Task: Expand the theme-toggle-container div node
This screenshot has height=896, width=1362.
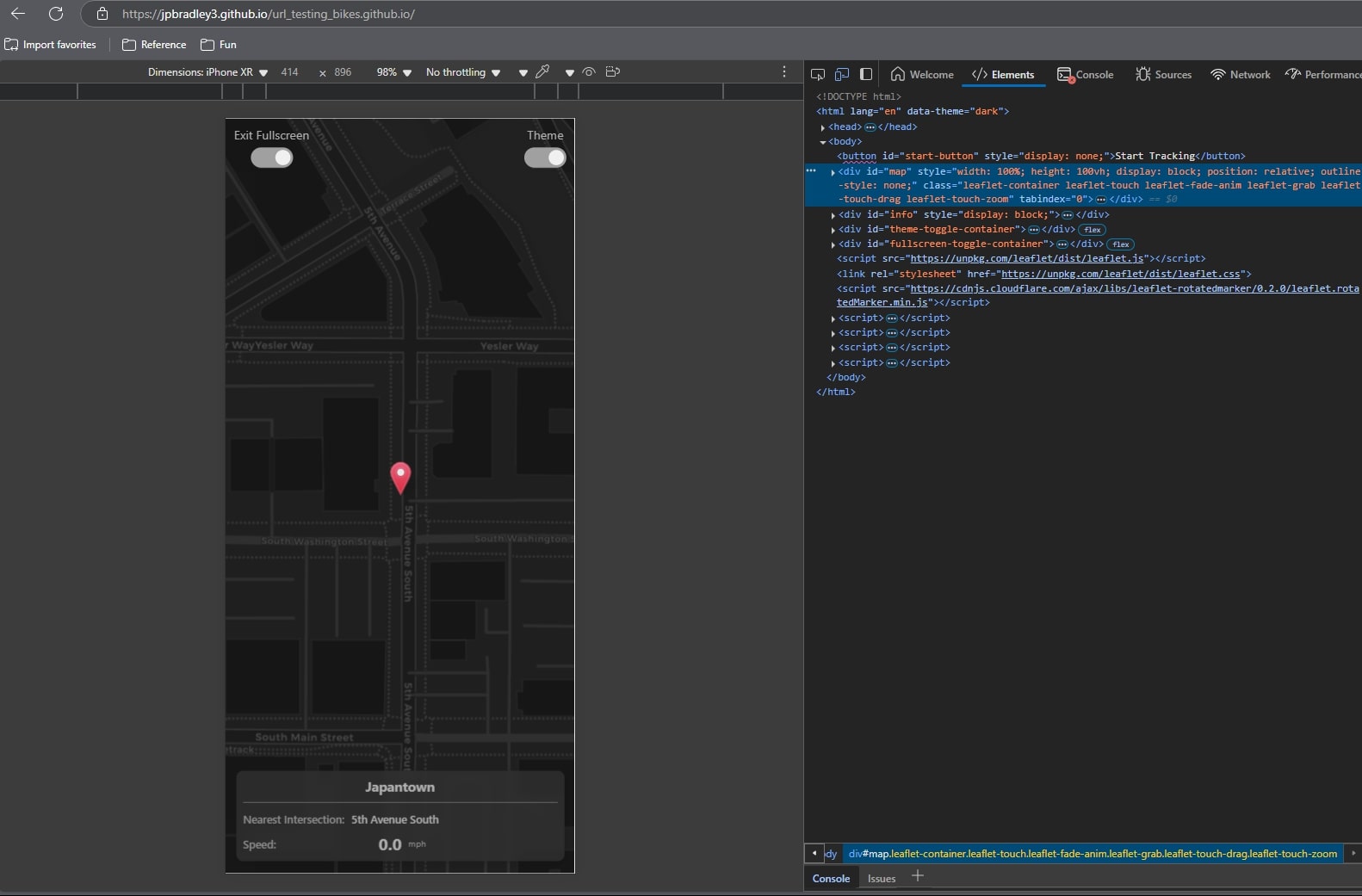Action: coord(833,230)
